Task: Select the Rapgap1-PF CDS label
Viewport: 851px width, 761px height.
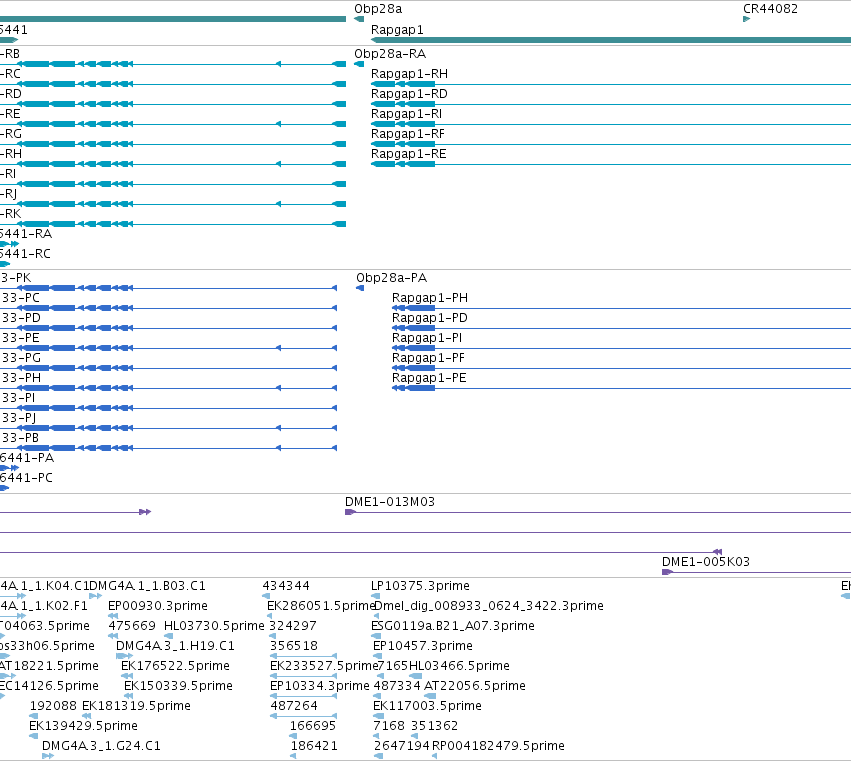Action: pos(428,358)
